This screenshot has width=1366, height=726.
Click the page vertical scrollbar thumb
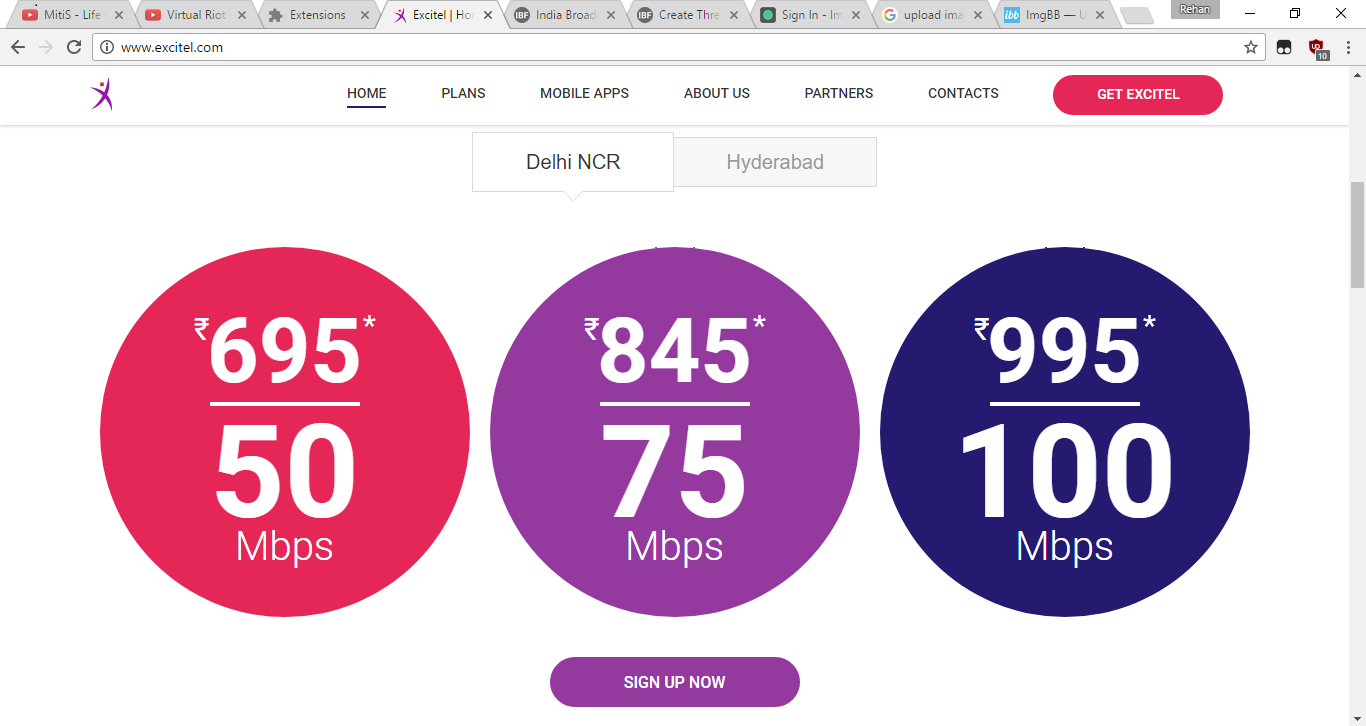tap(1357, 235)
